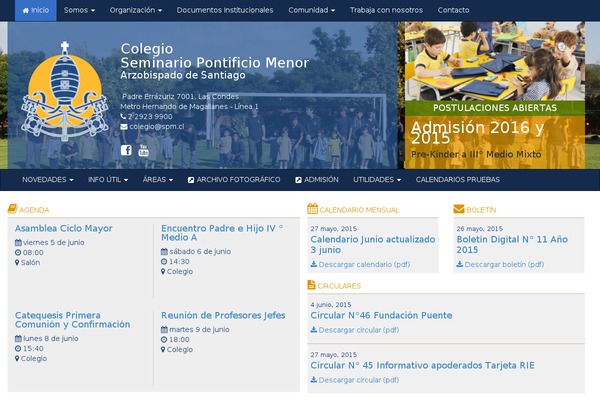Expand the Somos dropdown menu
The height and width of the screenshot is (400, 600).
79,10
